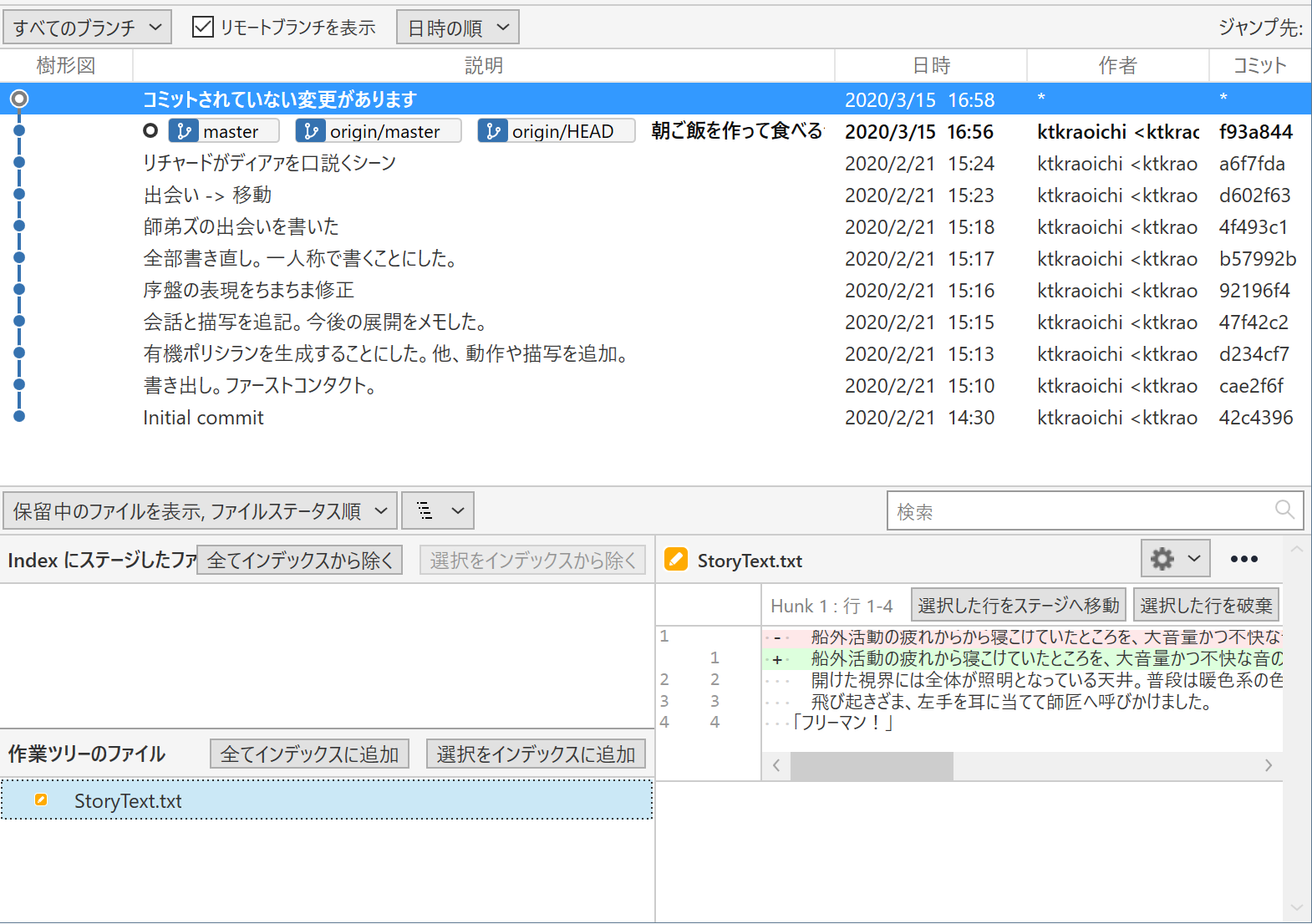Click date 2020/2/21 14:30

[919, 417]
